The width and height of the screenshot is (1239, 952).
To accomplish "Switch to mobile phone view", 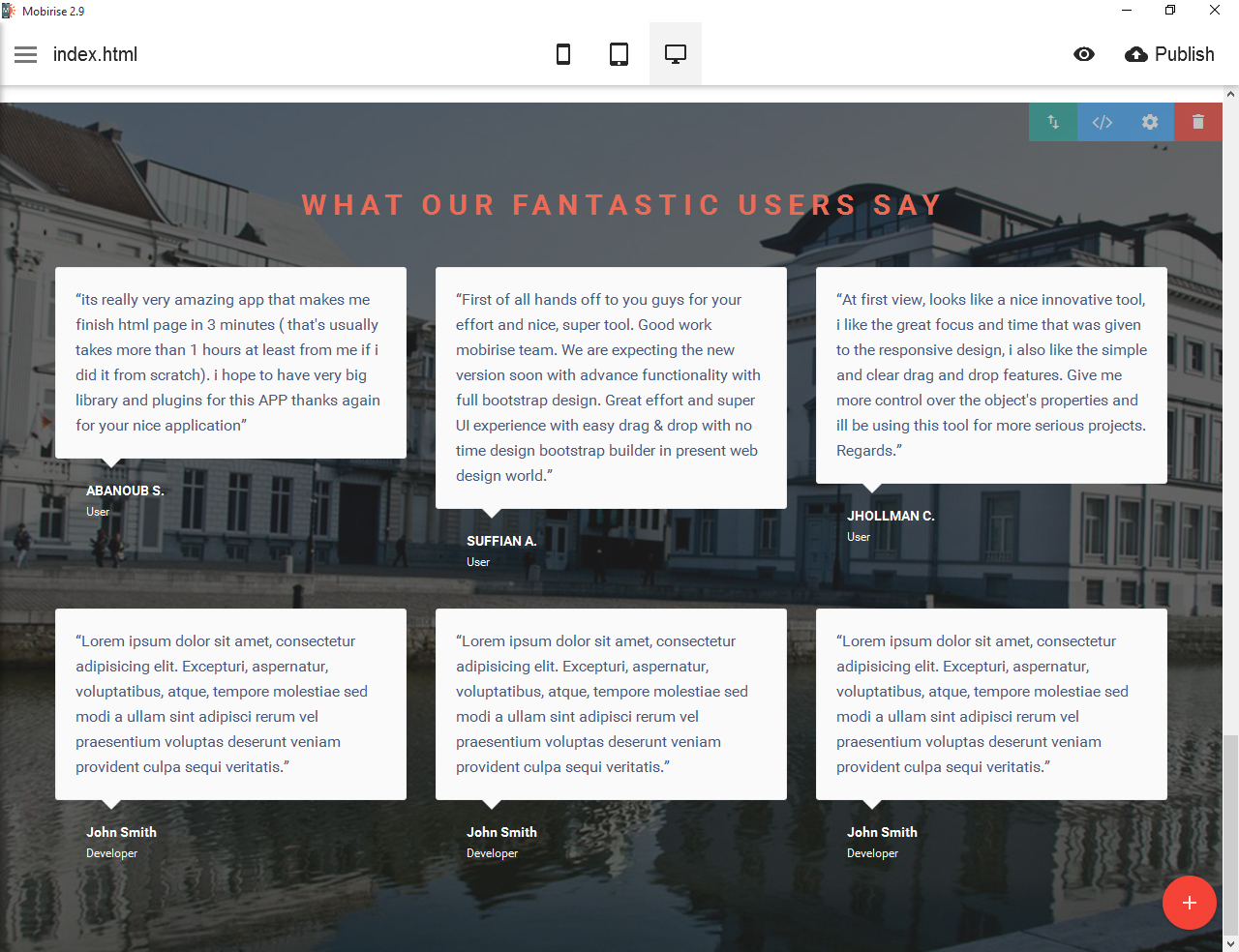I will [562, 54].
